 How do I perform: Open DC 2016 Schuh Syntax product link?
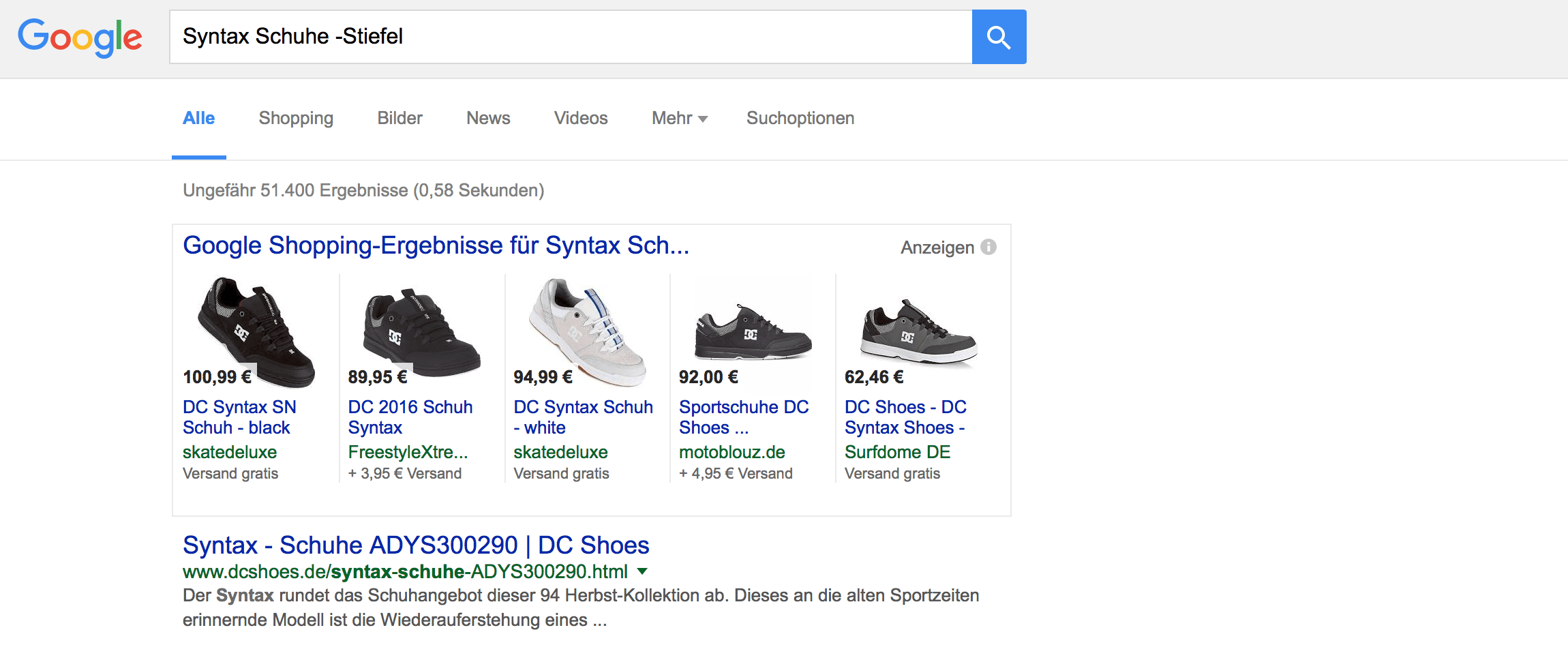[410, 417]
